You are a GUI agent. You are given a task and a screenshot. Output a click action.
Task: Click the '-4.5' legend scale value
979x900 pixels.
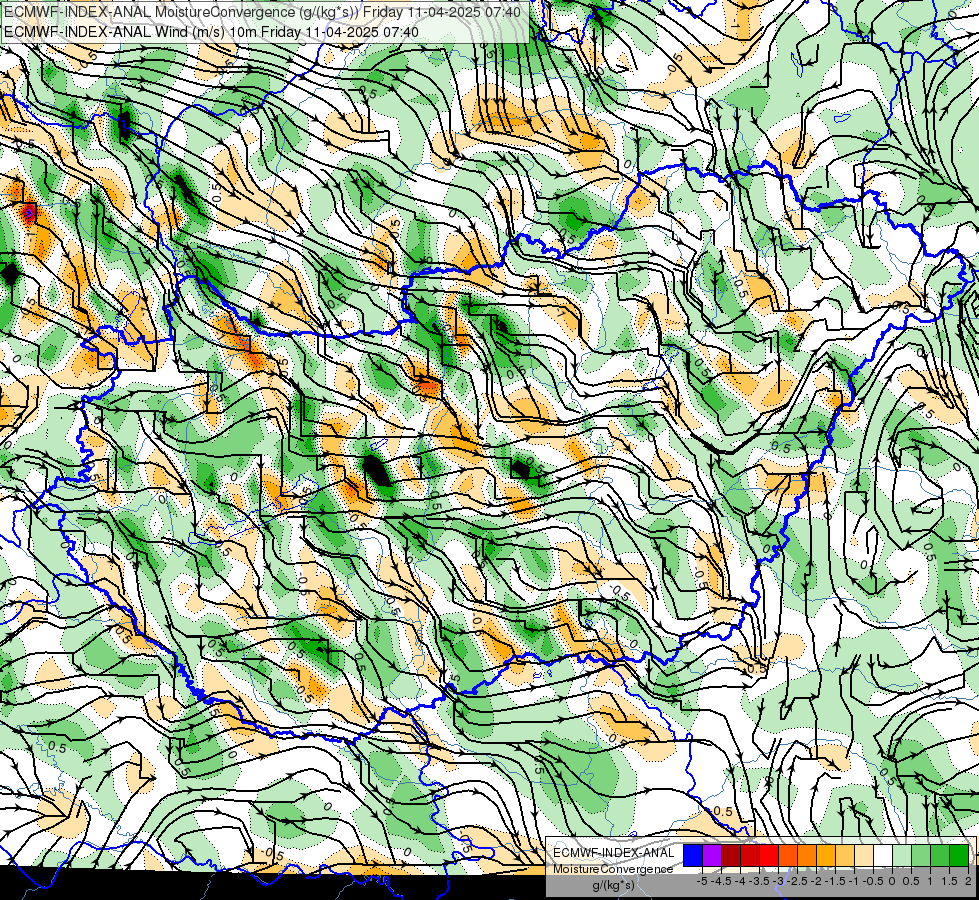tap(719, 881)
